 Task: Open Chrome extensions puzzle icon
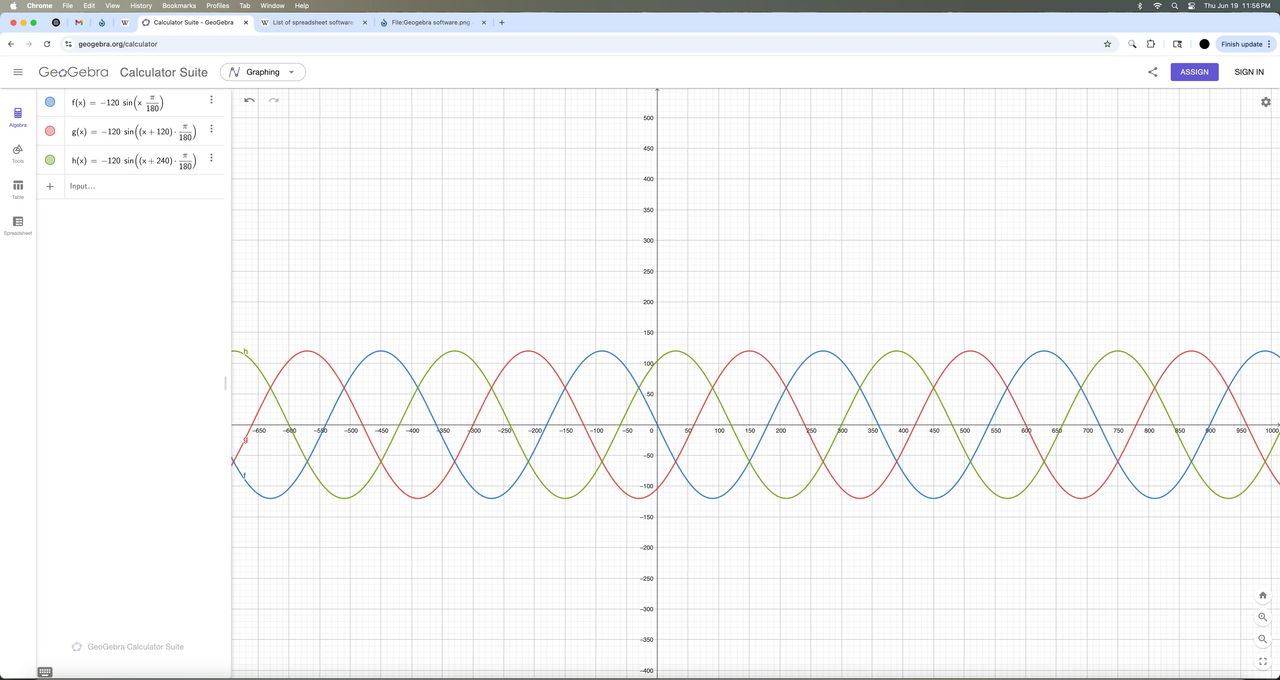(1151, 44)
